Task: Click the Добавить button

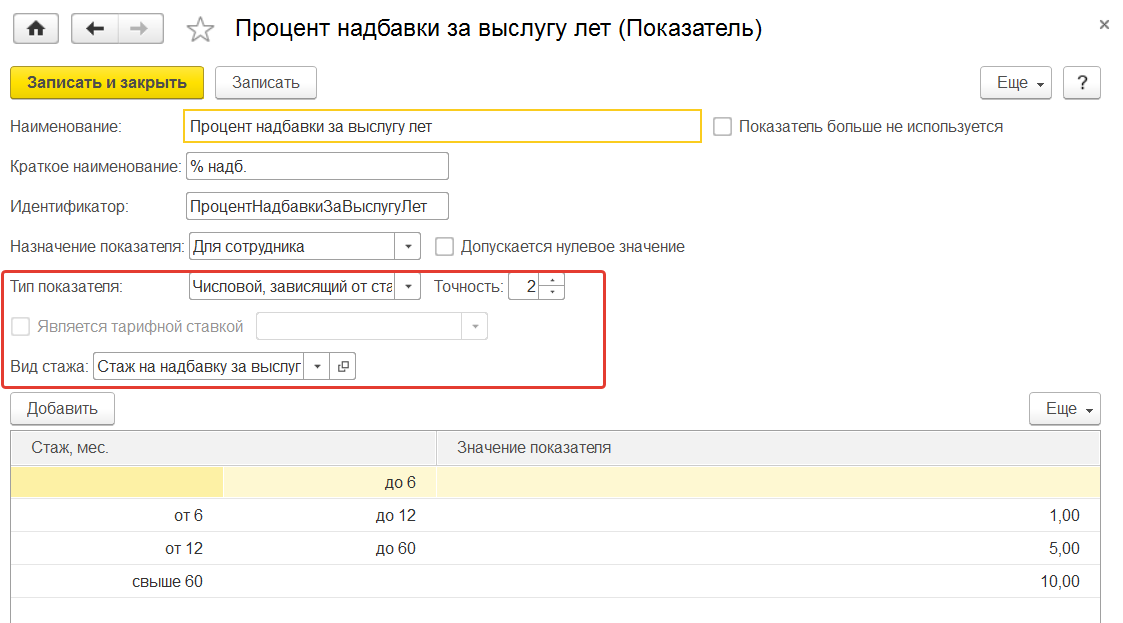Action: [x=62, y=408]
